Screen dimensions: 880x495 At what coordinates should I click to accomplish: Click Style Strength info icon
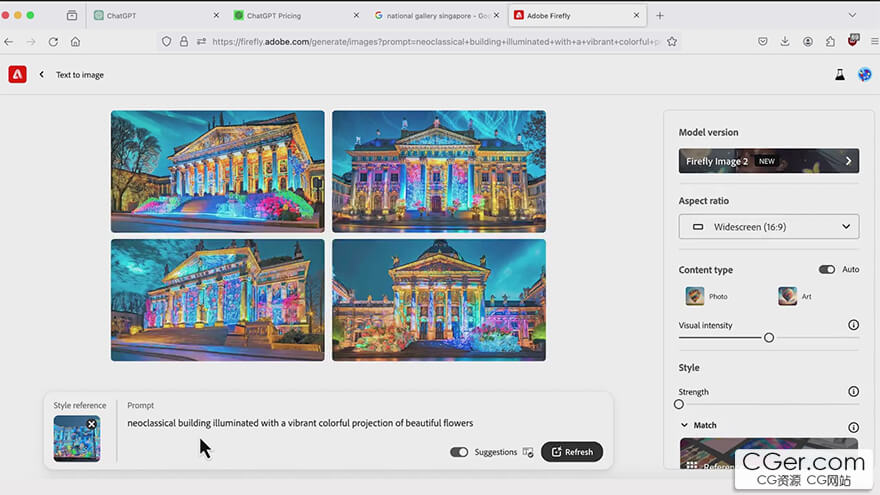point(853,391)
